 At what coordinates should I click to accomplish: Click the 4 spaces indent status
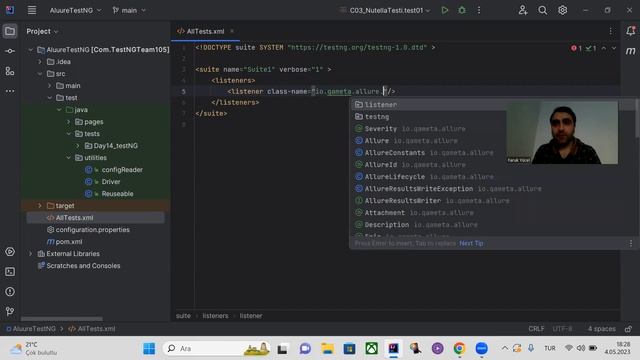coord(601,329)
